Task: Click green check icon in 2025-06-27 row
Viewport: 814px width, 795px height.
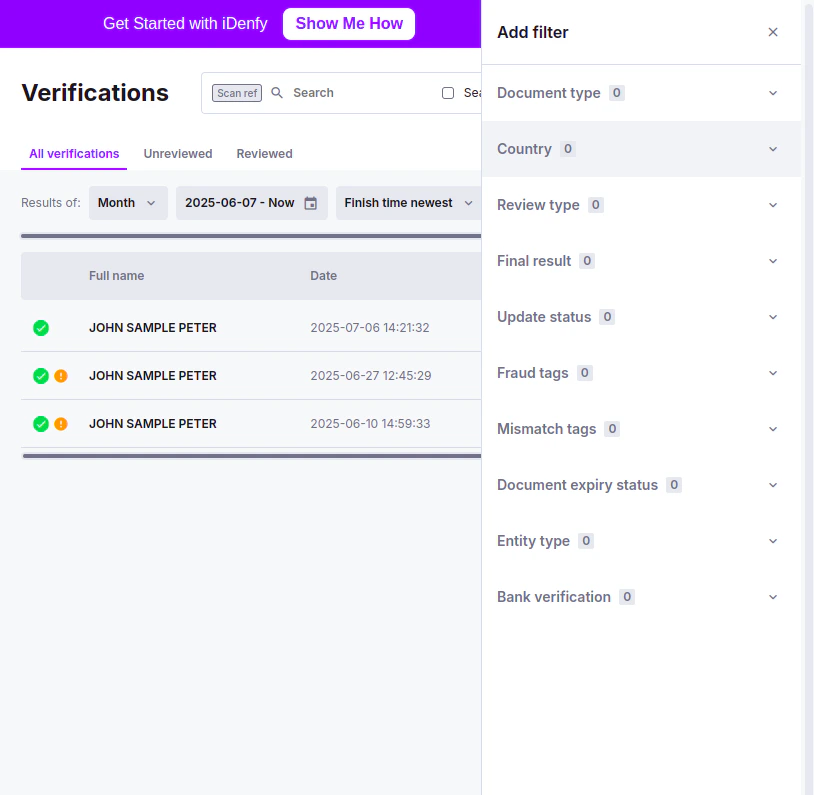Action: pyautogui.click(x=41, y=376)
